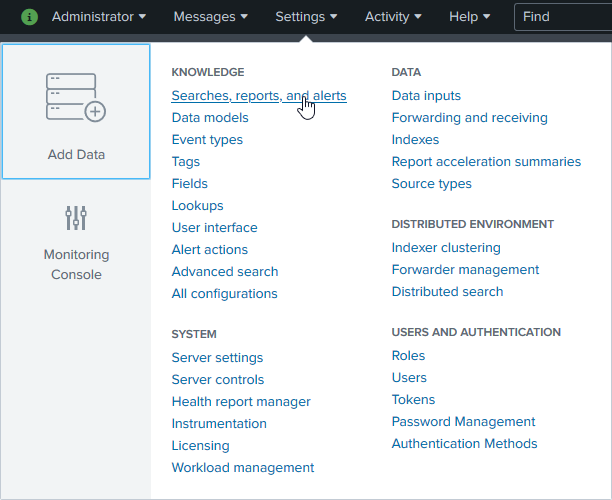Open Health report manager
612x500 pixels.
pos(241,402)
